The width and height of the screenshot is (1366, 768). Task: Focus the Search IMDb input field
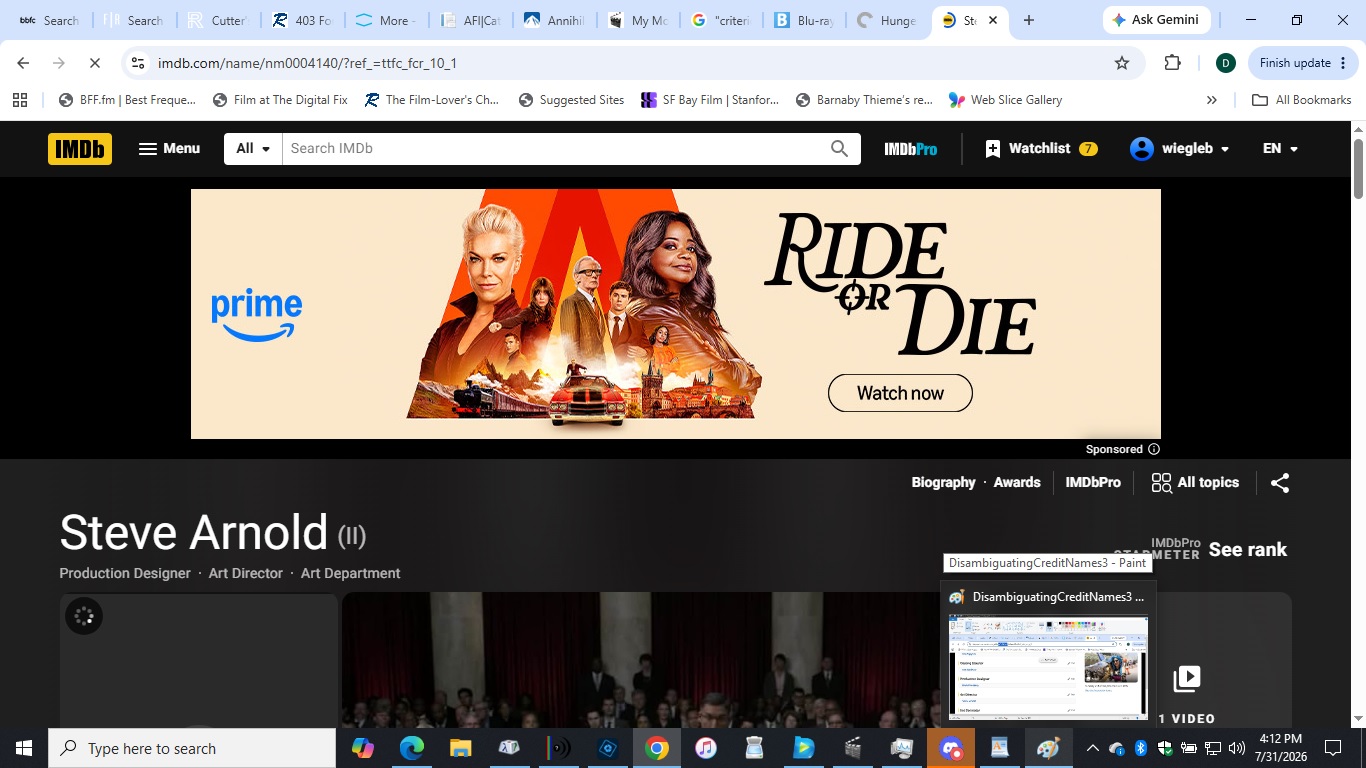pos(554,149)
